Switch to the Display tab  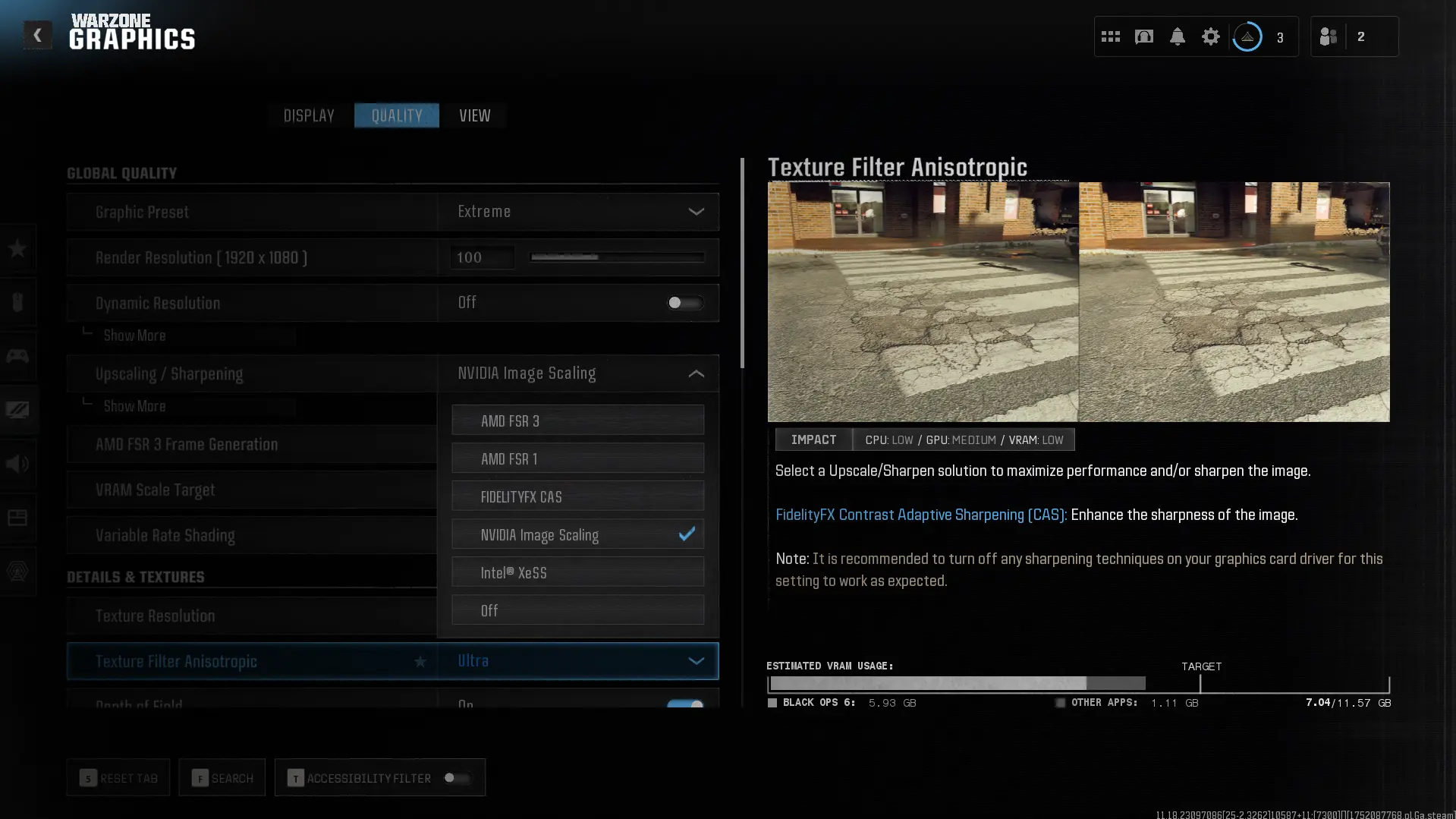(309, 115)
